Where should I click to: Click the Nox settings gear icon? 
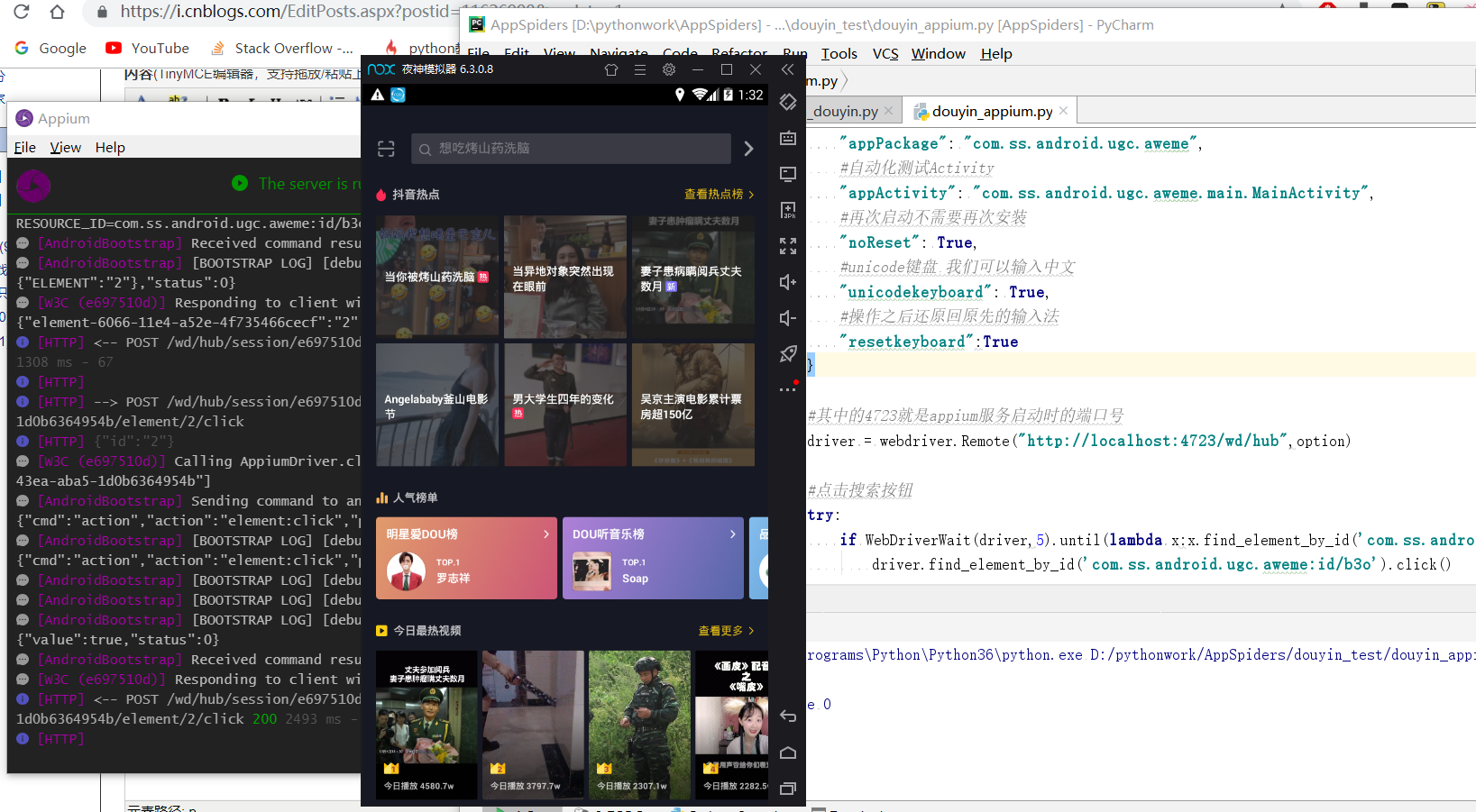pyautogui.click(x=668, y=69)
